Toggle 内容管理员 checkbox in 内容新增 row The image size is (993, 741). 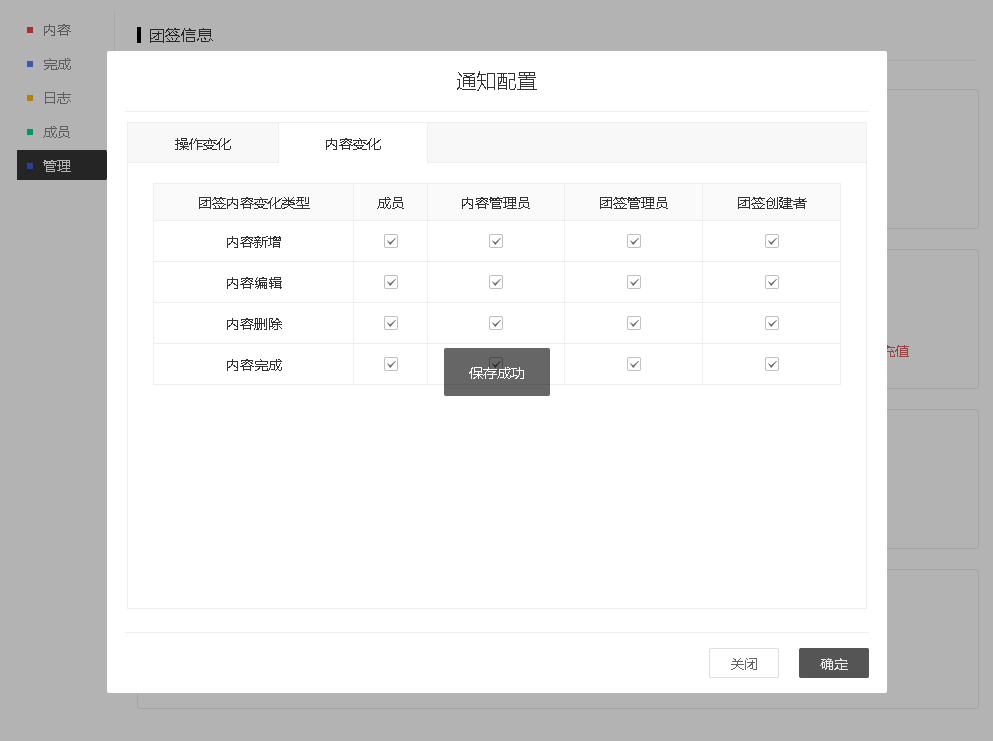pos(496,241)
